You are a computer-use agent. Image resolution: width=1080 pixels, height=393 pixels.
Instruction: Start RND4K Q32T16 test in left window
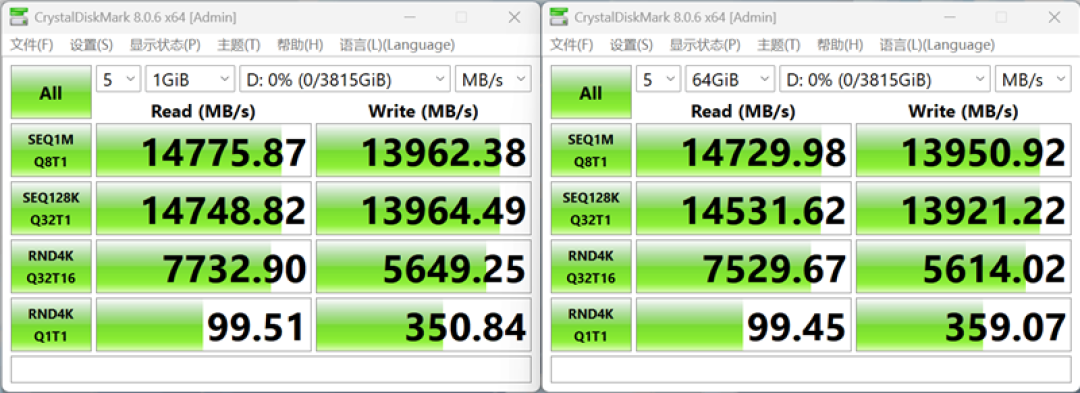click(51, 266)
